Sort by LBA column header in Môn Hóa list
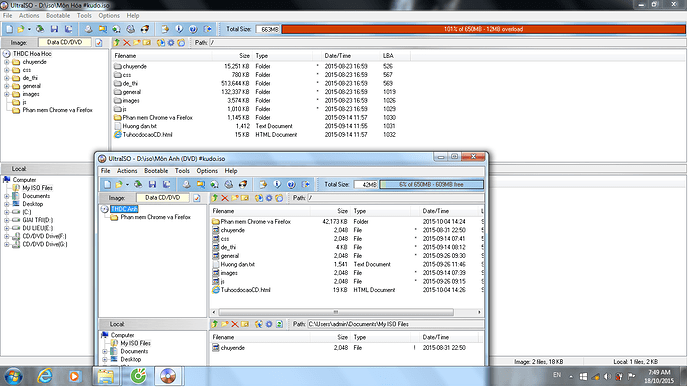The image size is (690, 387). (x=395, y=56)
